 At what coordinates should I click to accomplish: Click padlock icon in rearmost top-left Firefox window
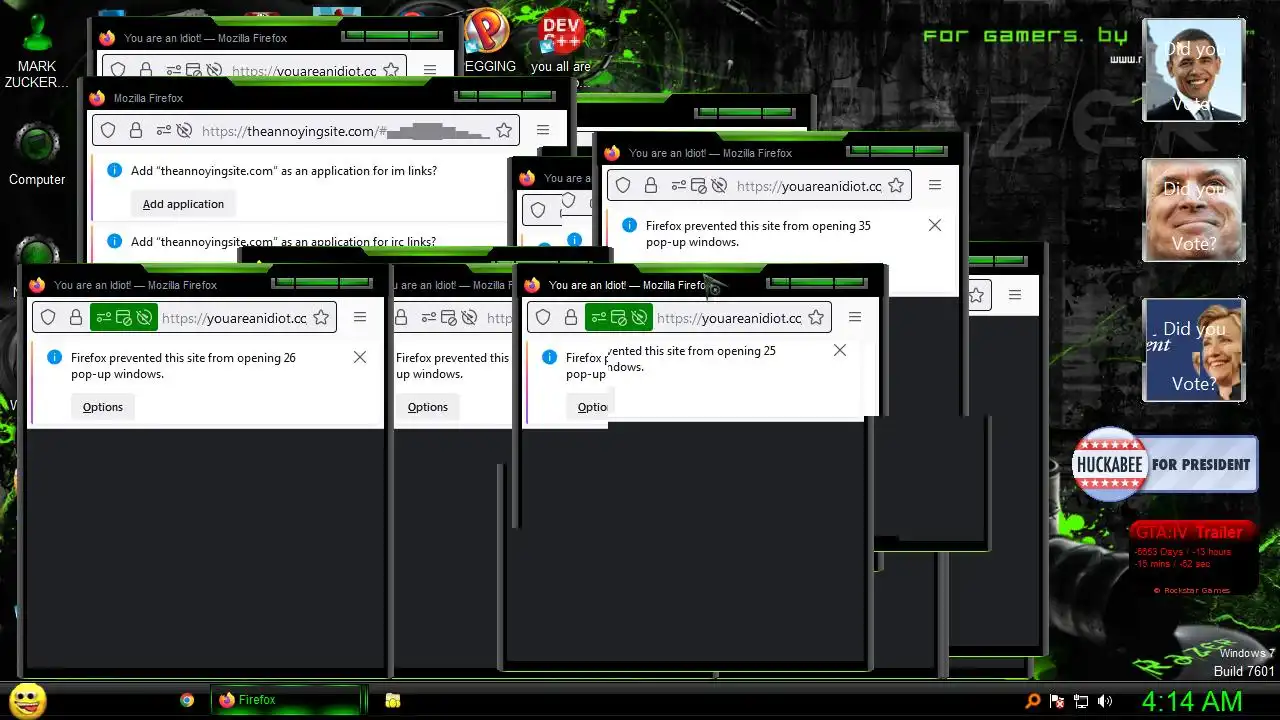tap(146, 71)
